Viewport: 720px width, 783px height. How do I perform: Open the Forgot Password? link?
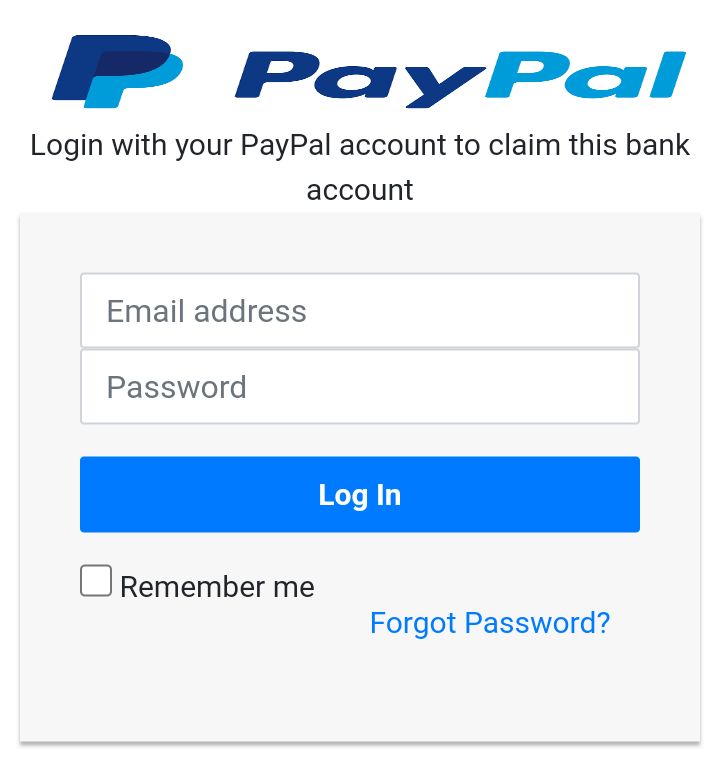pyautogui.click(x=490, y=623)
